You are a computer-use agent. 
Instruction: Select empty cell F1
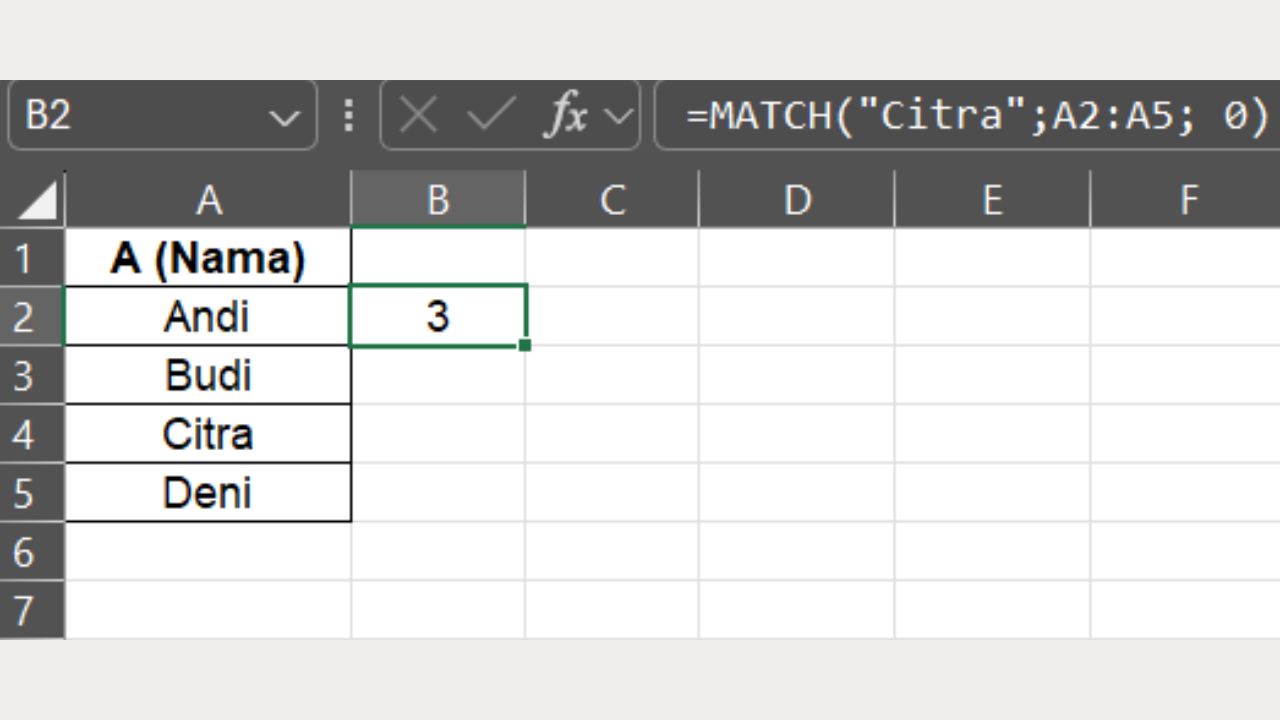click(x=1188, y=257)
